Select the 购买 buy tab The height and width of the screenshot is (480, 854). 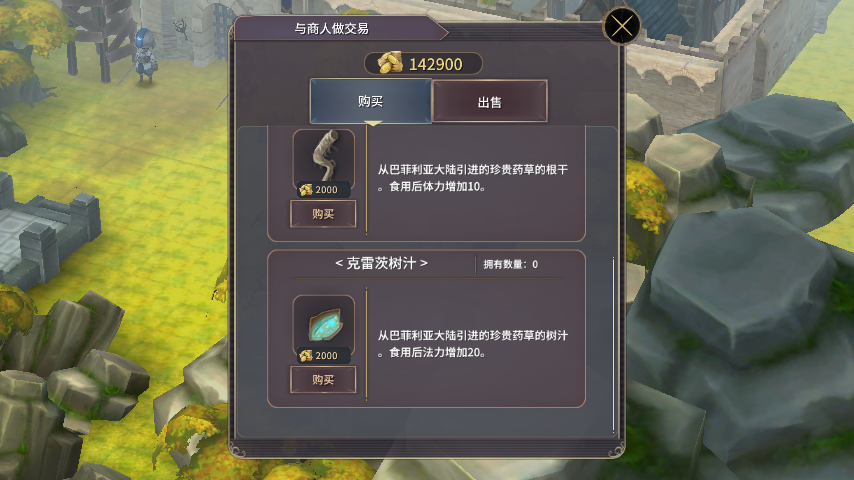point(371,101)
